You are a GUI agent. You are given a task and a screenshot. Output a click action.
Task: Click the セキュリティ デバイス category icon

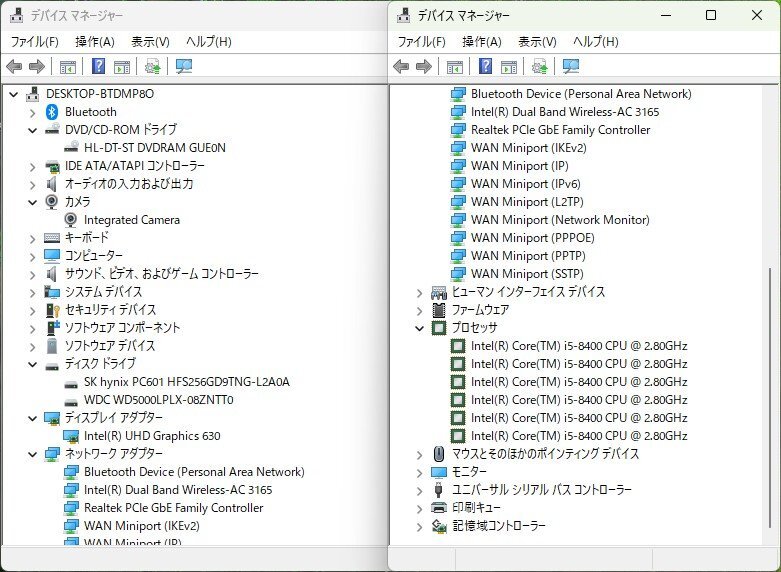[52, 310]
